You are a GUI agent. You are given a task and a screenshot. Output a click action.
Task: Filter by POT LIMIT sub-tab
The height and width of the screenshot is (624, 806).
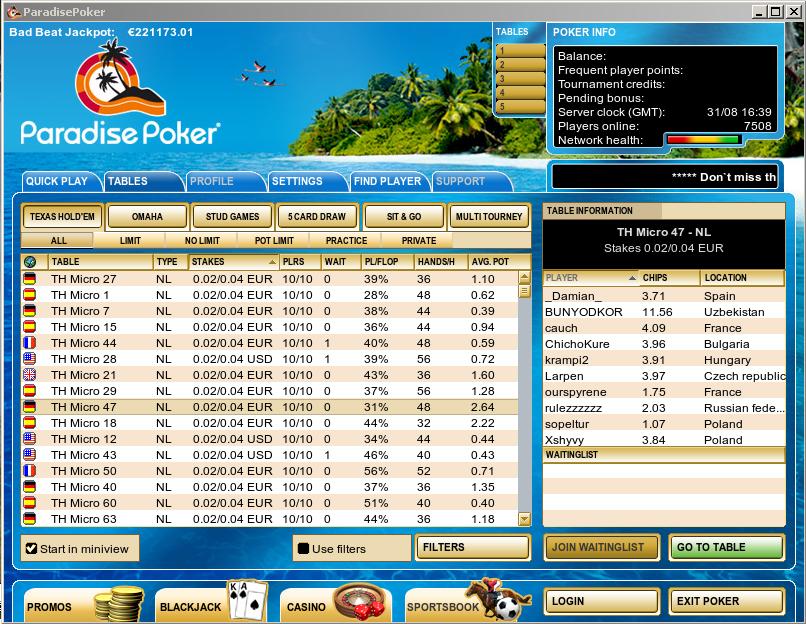click(x=274, y=241)
